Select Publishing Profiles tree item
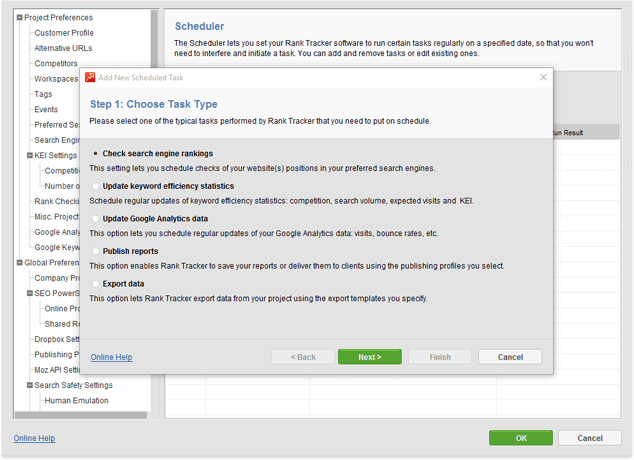This screenshot has height=460, width=634. click(57, 354)
